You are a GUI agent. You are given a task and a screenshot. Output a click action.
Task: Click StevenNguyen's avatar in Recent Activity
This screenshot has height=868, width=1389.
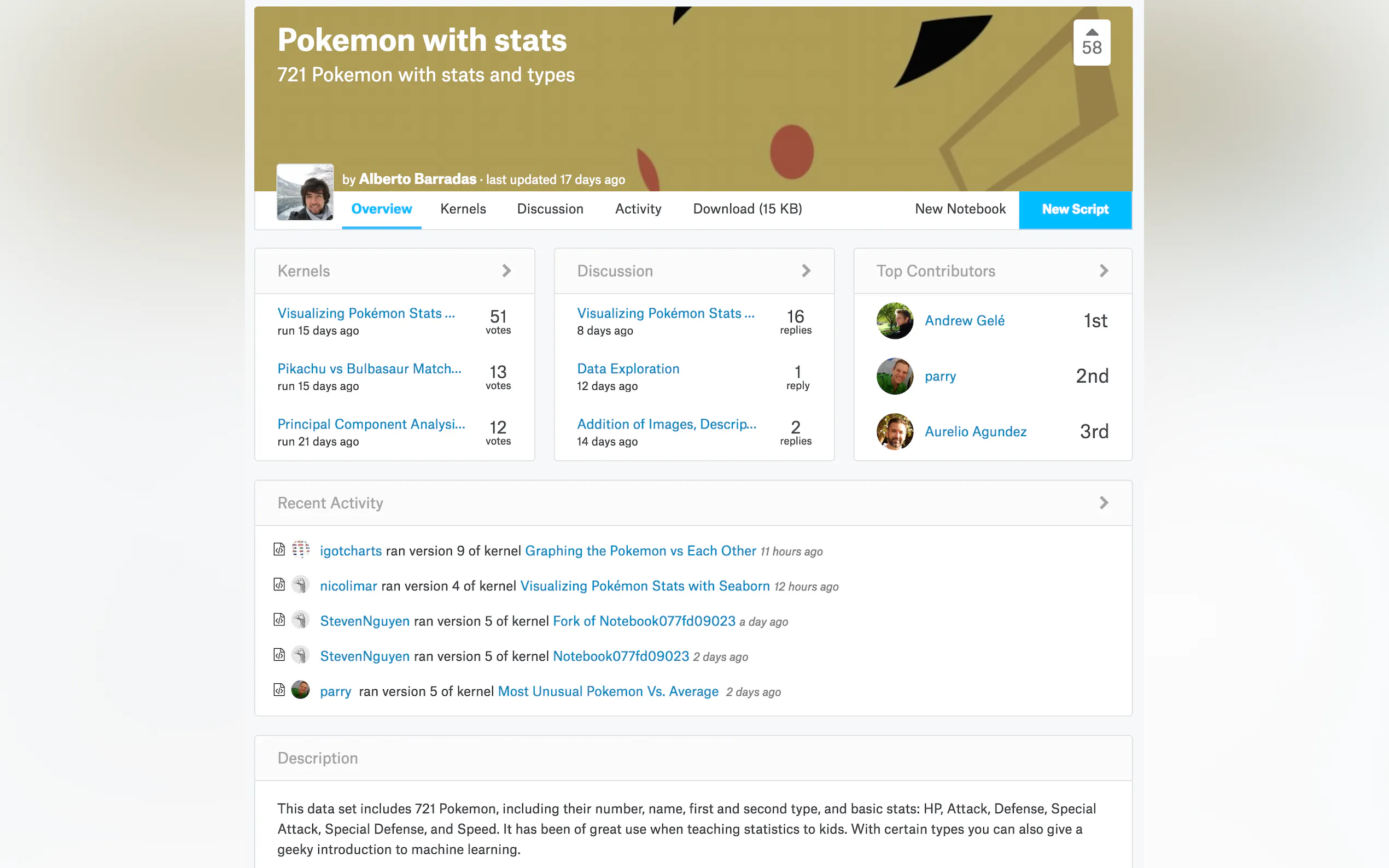click(300, 620)
